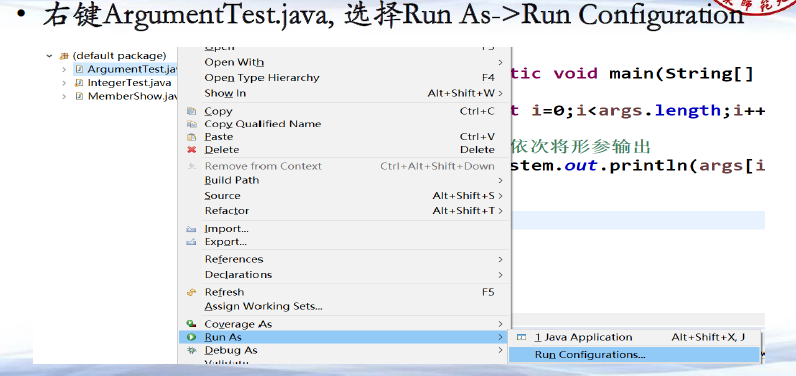Choose Refresh from the context menu

point(344,292)
